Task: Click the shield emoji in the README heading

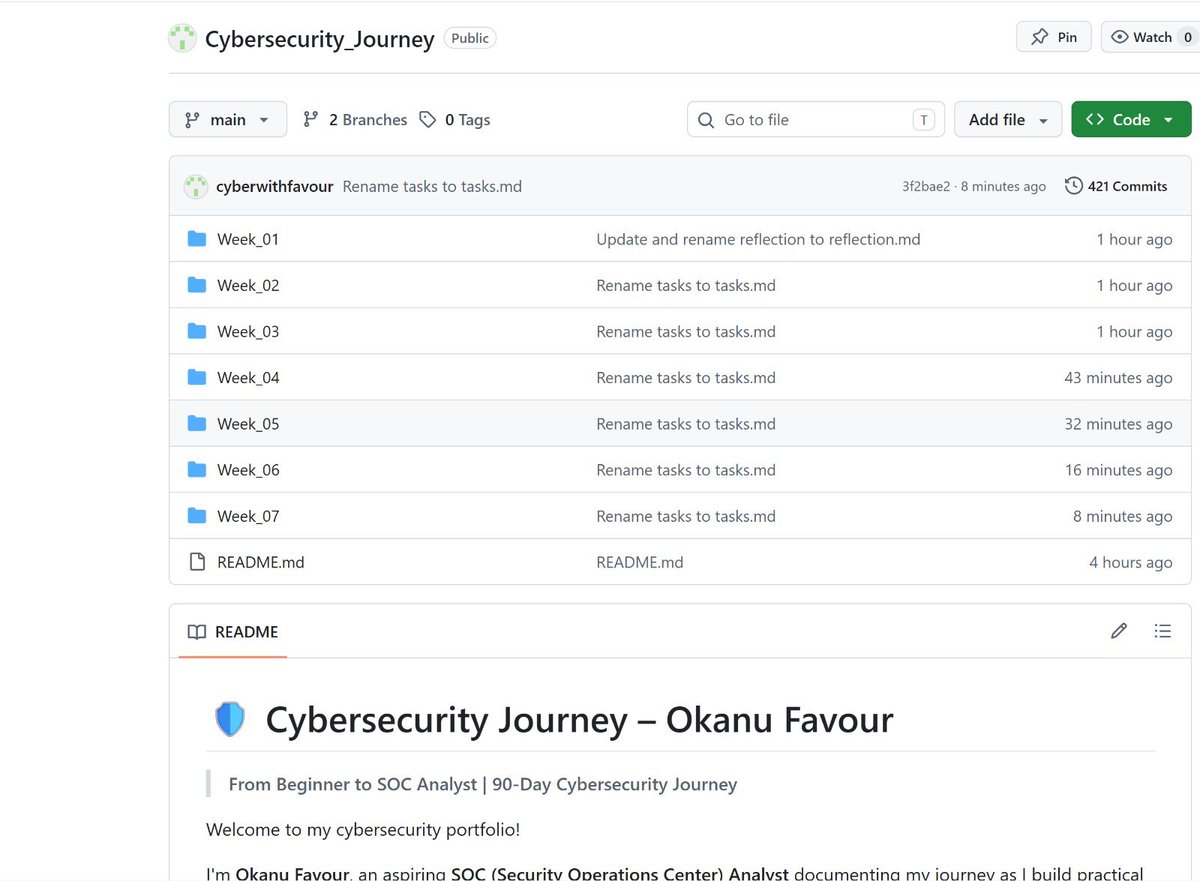Action: coord(230,719)
